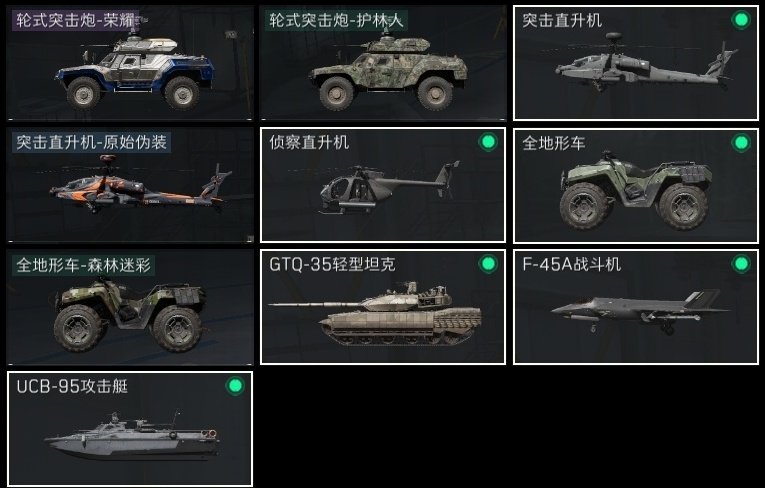Select the GTQ-35轻型坦克 tank image

[375, 313]
